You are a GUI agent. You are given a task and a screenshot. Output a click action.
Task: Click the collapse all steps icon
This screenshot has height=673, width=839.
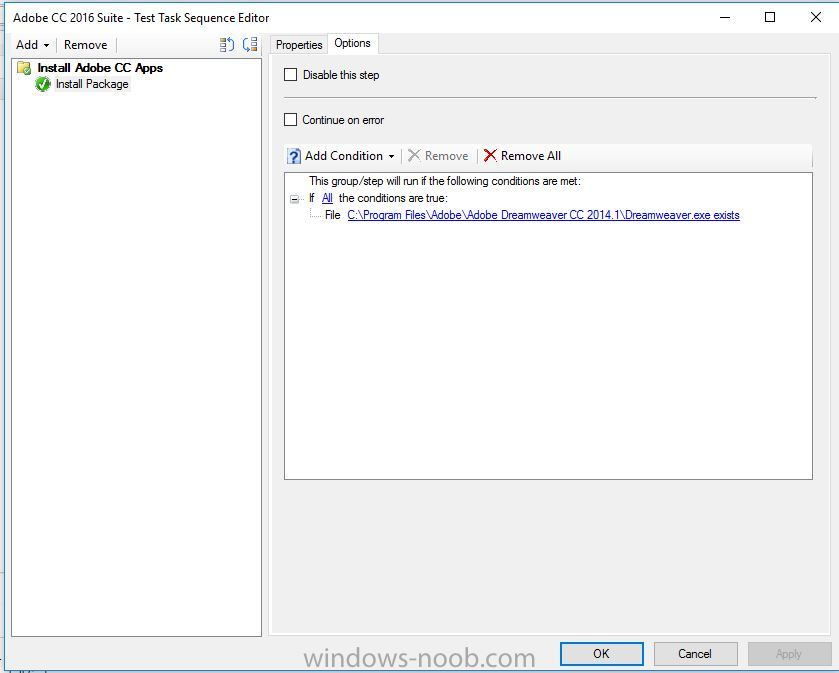(250, 44)
